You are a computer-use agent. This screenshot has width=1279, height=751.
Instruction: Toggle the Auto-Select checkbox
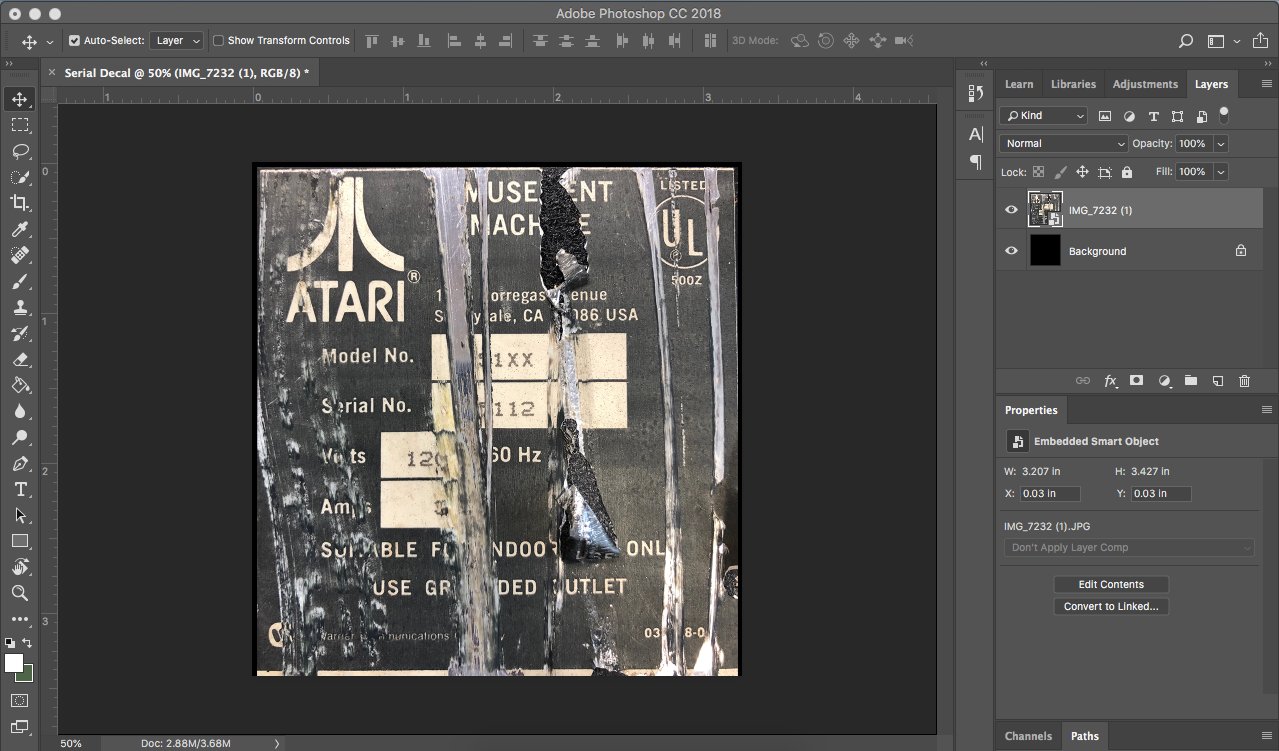(74, 41)
